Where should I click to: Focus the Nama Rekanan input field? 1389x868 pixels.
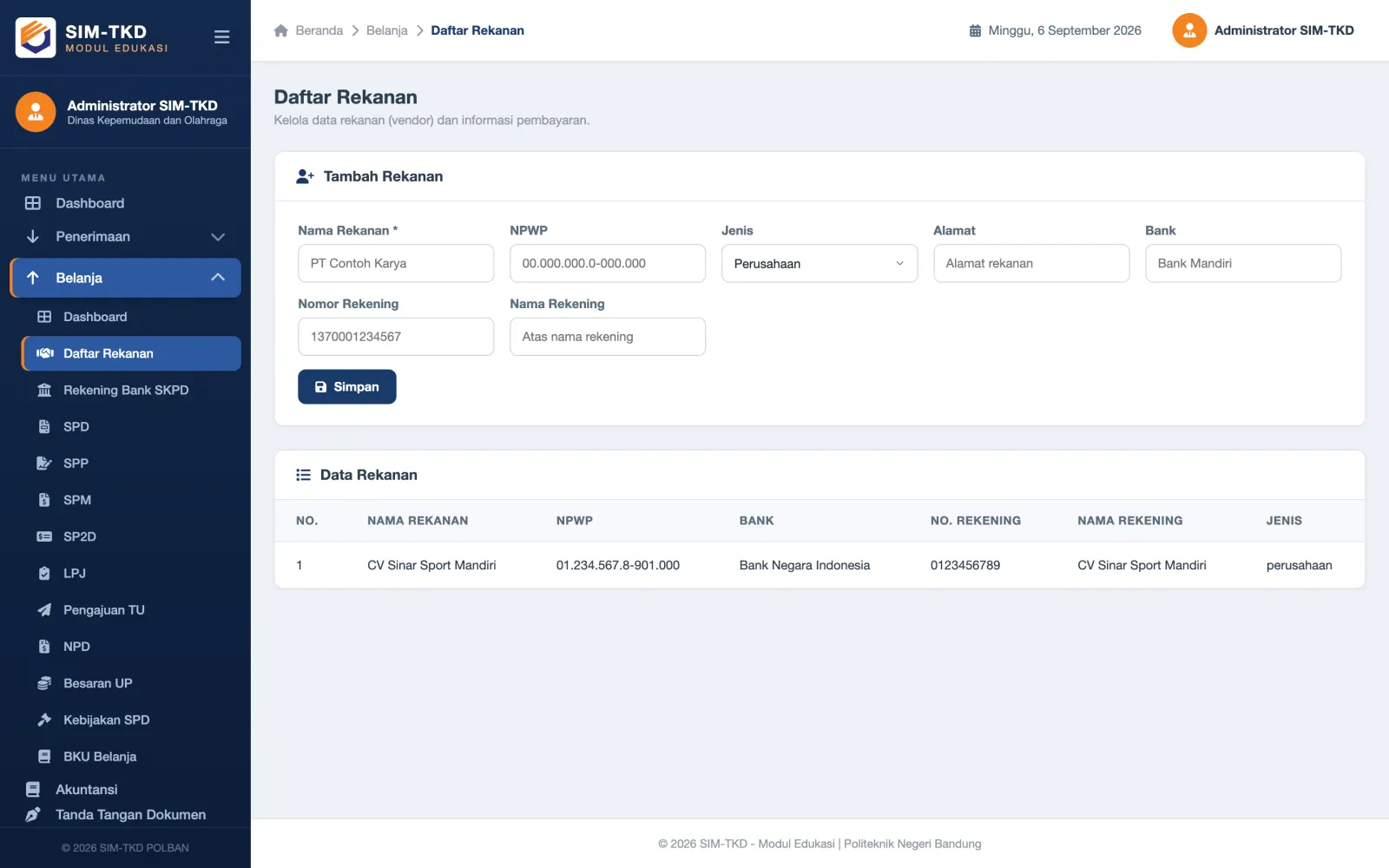coord(396,263)
